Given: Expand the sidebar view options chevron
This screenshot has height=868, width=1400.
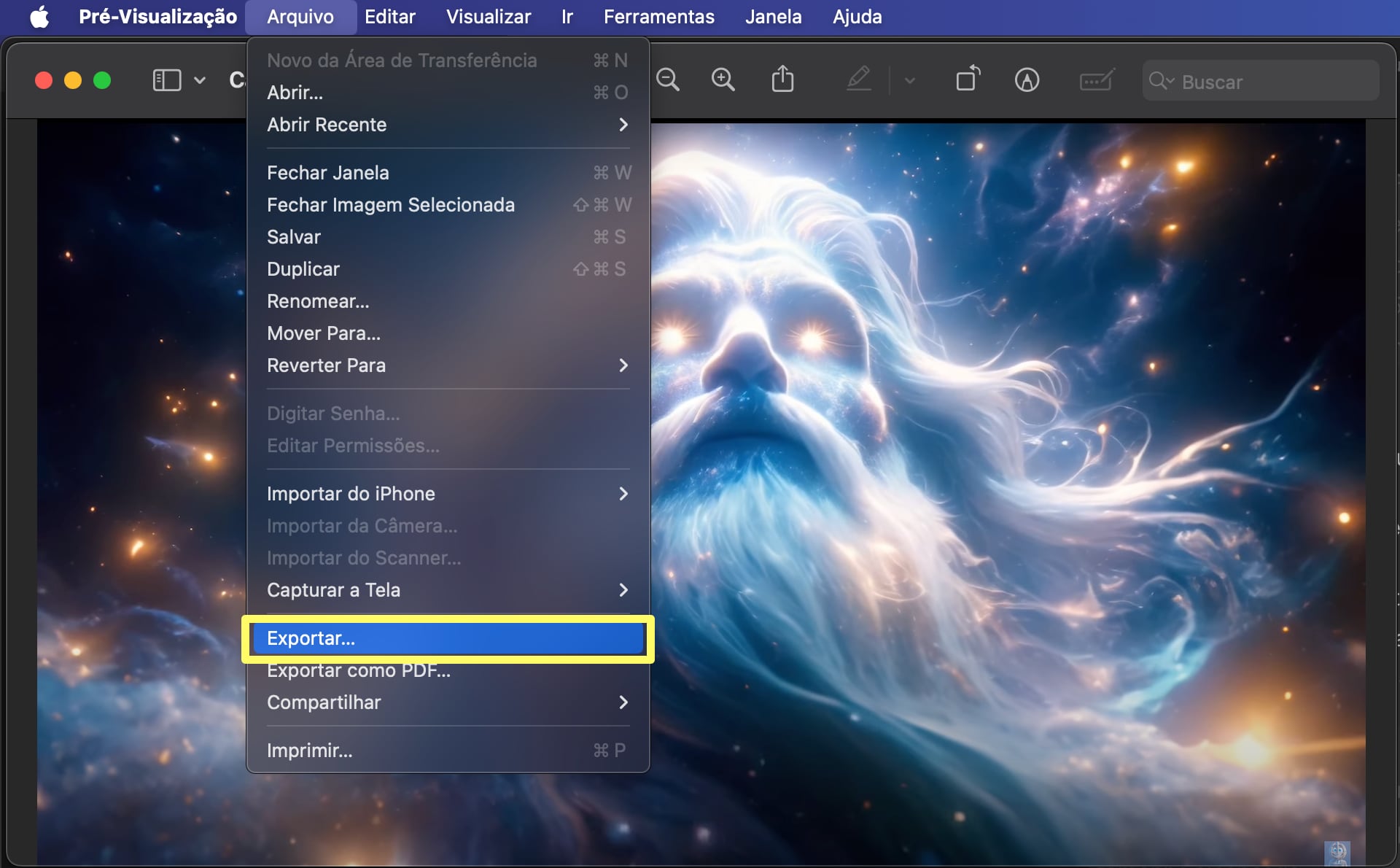Looking at the screenshot, I should pos(199,80).
